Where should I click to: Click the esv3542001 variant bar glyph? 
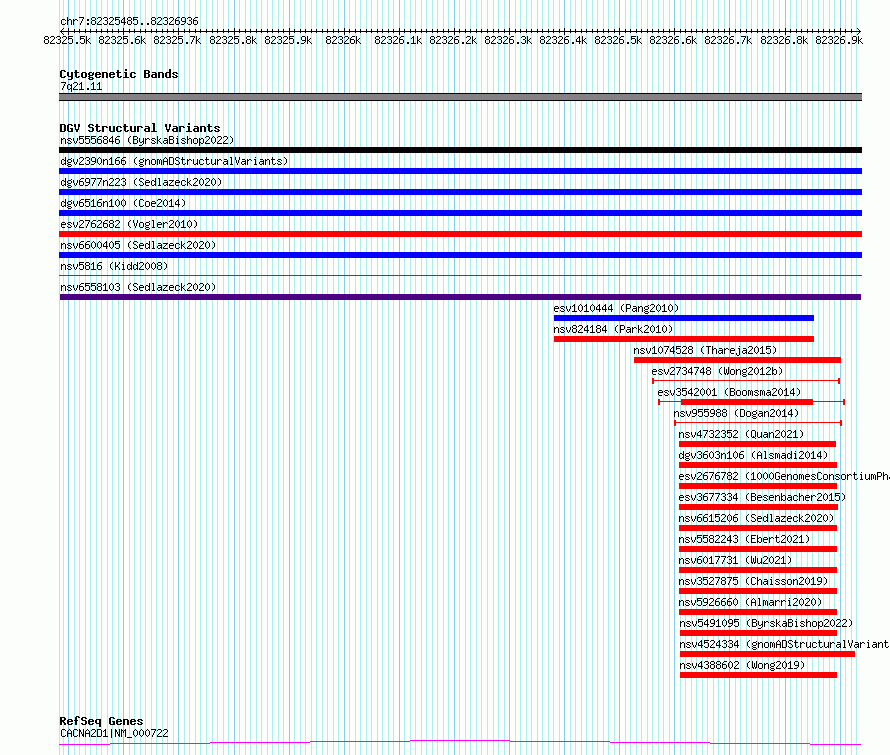click(x=752, y=402)
